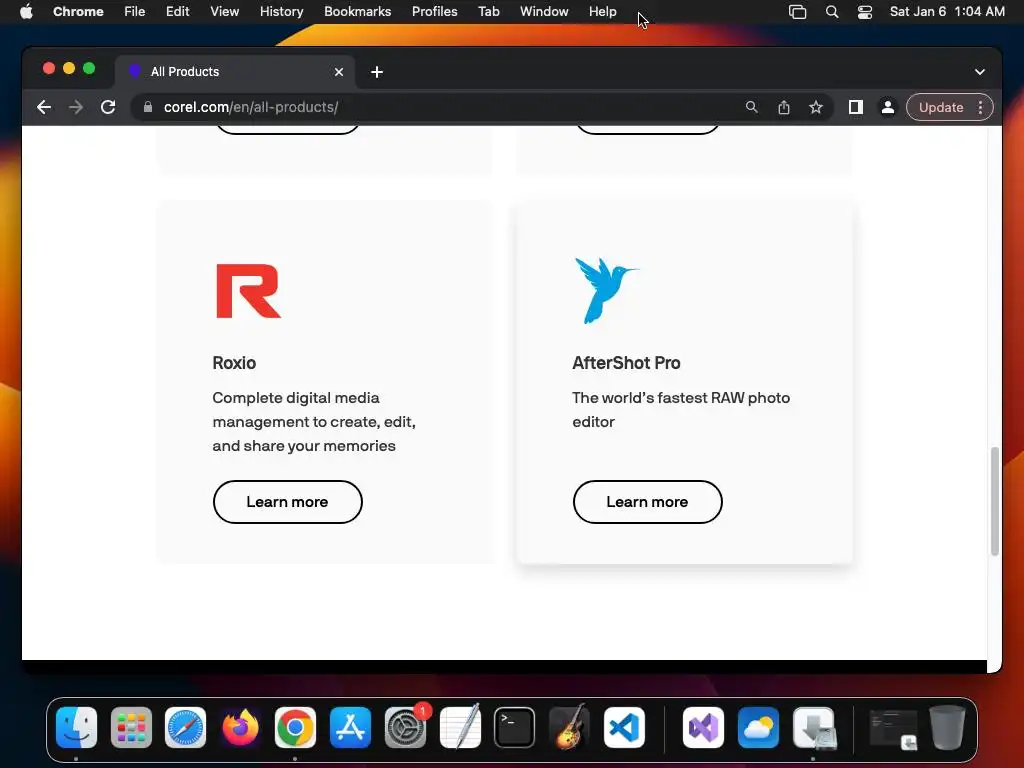The height and width of the screenshot is (768, 1024).
Task: Open the View menu
Action: [224, 12]
